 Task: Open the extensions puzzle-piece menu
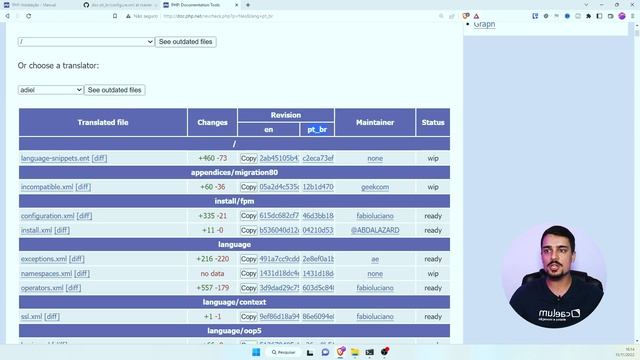pyautogui.click(x=588, y=16)
